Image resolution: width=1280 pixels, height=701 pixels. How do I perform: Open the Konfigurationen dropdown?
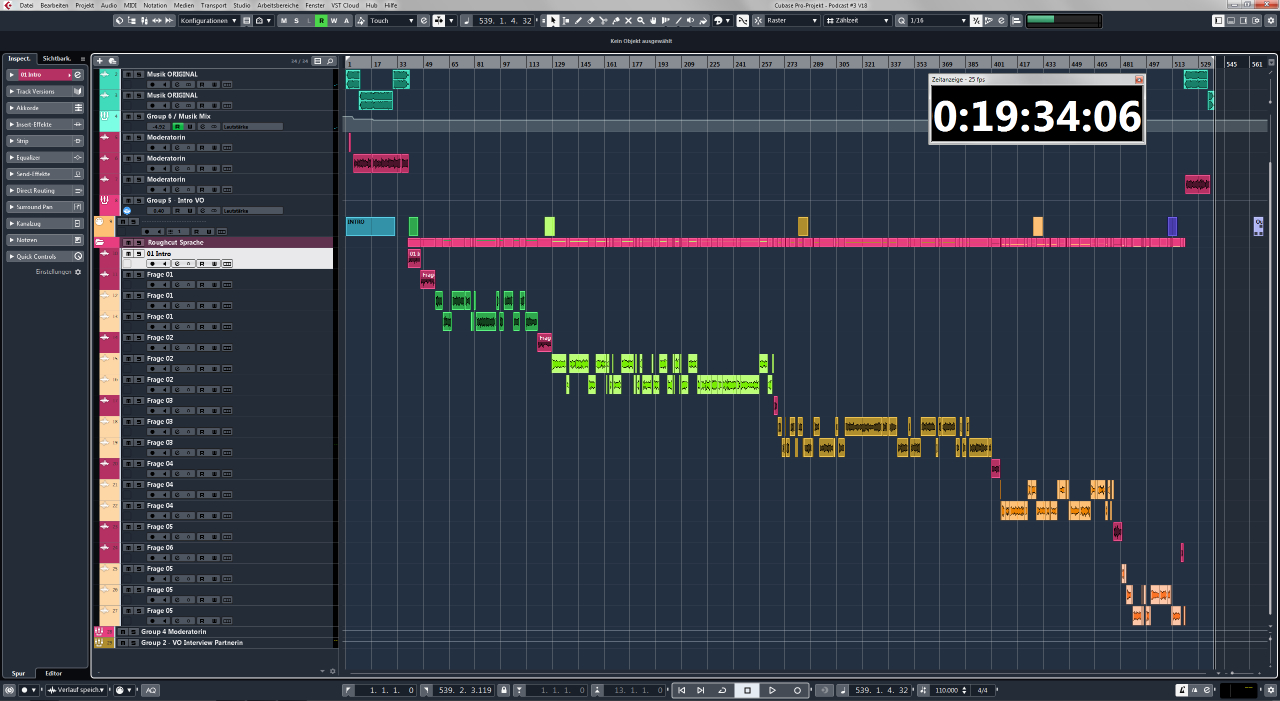tap(209, 21)
